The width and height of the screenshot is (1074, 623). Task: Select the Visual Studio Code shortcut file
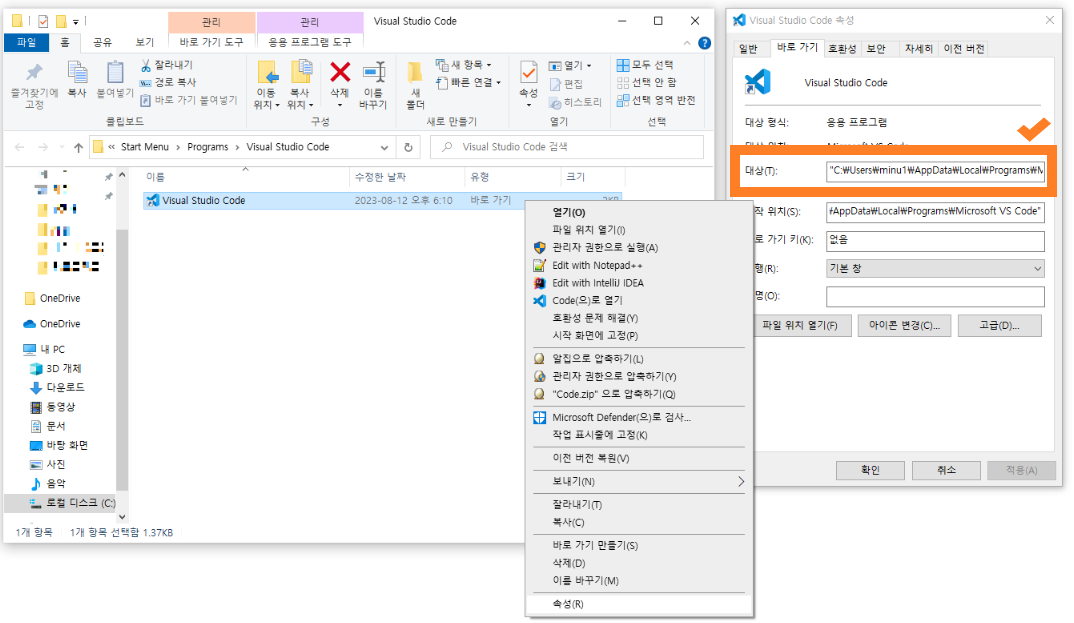382,201
